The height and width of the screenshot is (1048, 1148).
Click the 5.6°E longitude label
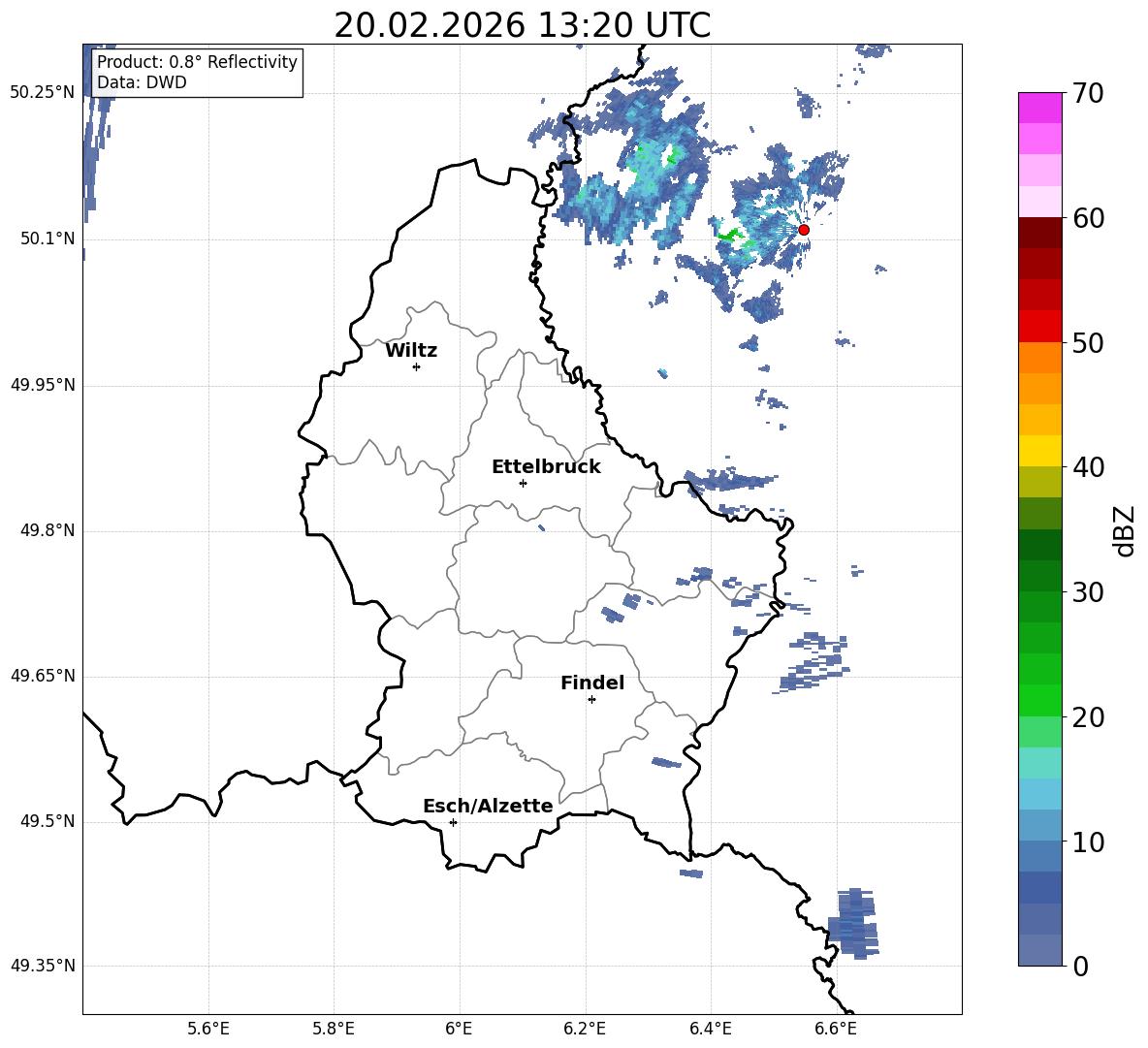click(x=208, y=1029)
